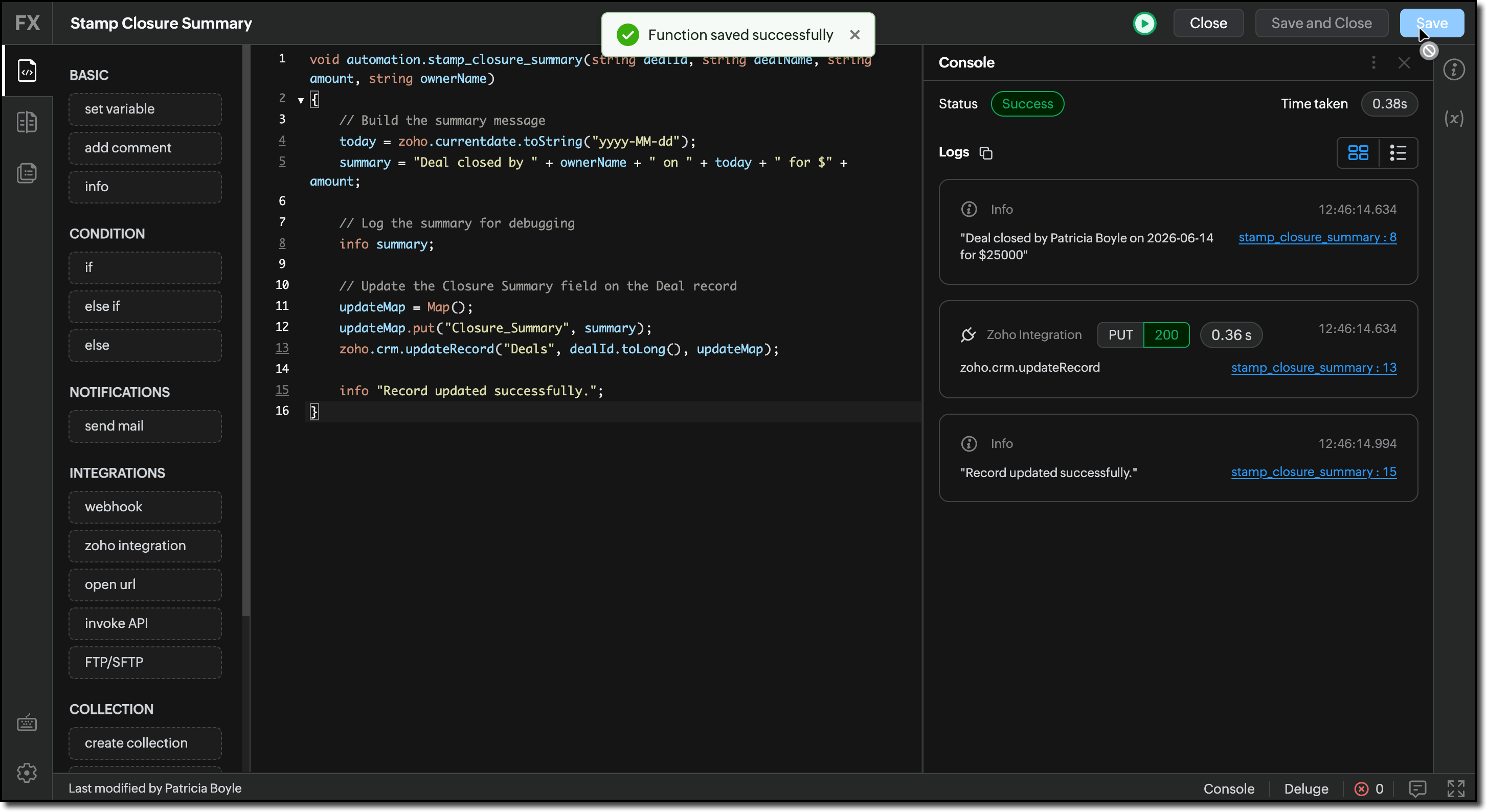This screenshot has width=1487, height=812.
Task: Toggle fullscreen with the expand arrows icon
Action: [1455, 788]
